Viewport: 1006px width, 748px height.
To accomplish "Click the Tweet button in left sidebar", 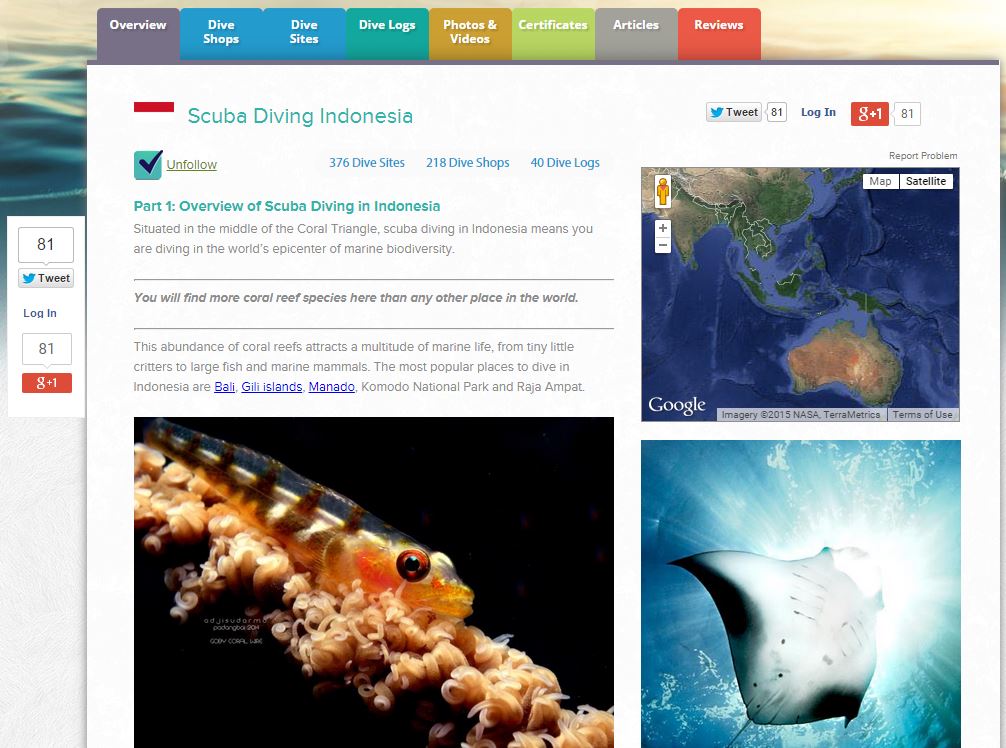I will [46, 278].
